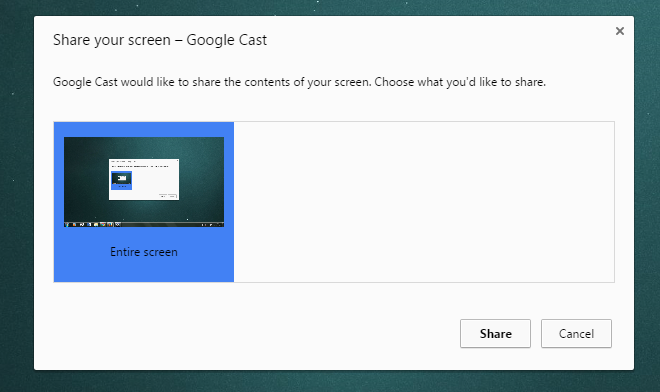Close the dialog with the X icon
Image resolution: width=660 pixels, height=392 pixels.
pos(620,31)
